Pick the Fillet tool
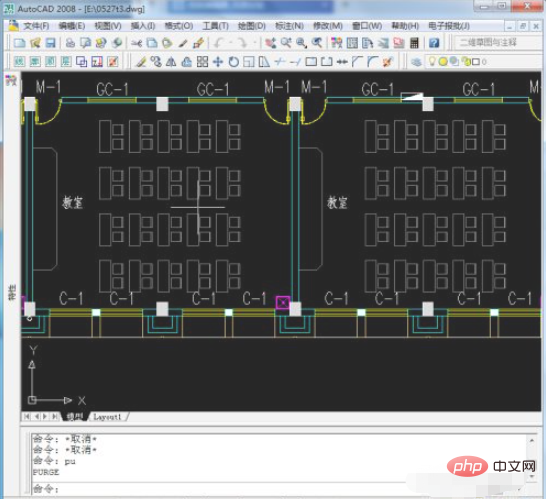 click(x=373, y=62)
